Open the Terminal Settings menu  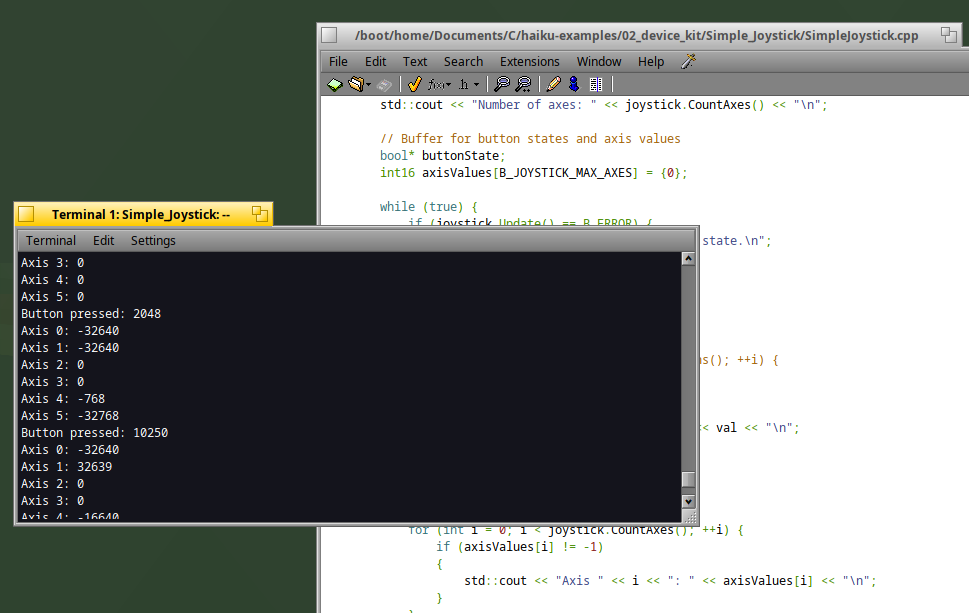(x=153, y=241)
